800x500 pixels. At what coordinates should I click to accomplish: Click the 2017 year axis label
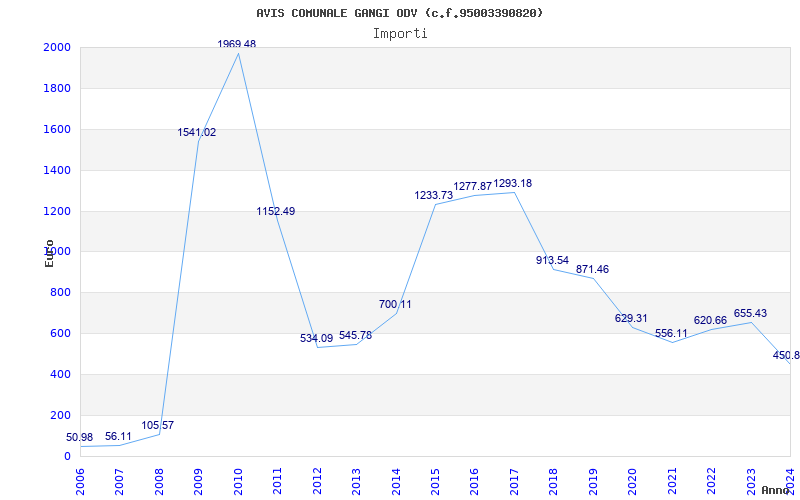[514, 482]
